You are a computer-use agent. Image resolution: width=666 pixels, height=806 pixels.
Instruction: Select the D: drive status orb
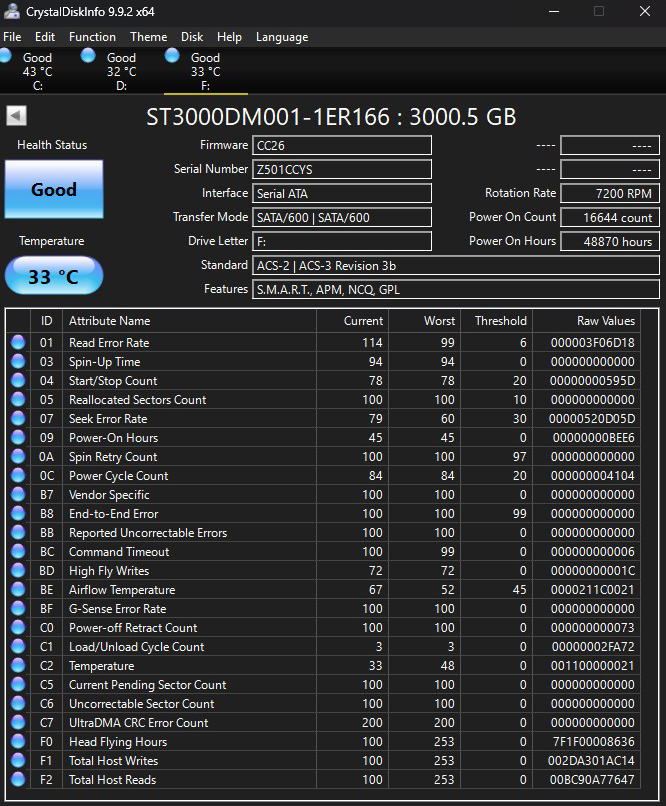coord(88,55)
